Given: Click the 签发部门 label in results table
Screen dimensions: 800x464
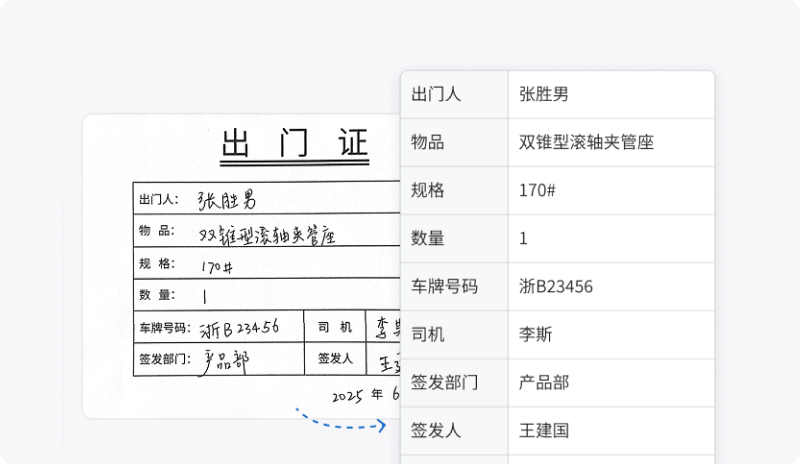Looking at the screenshot, I should click(445, 383).
